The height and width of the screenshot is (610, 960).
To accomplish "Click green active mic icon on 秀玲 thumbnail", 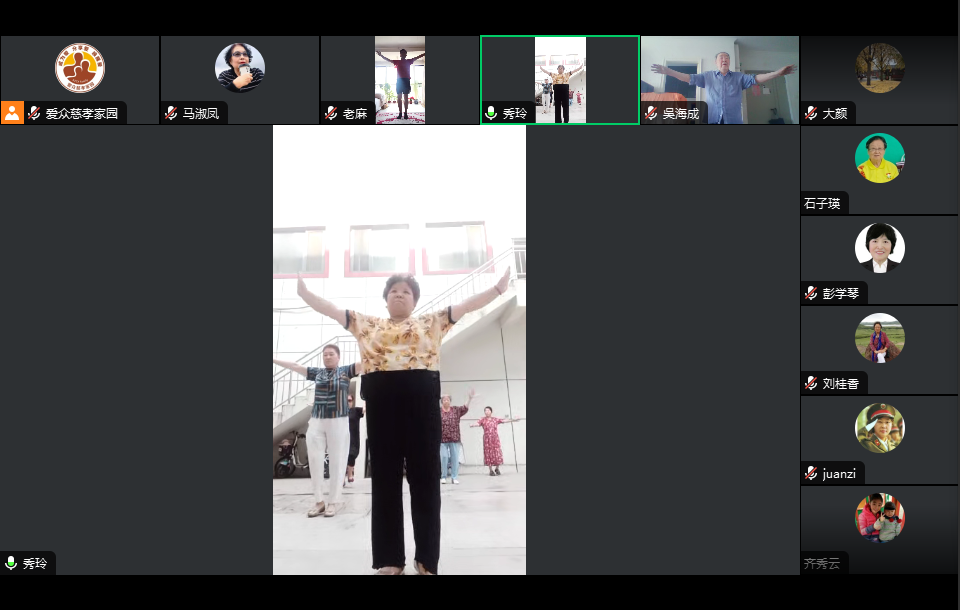I will click(x=491, y=114).
